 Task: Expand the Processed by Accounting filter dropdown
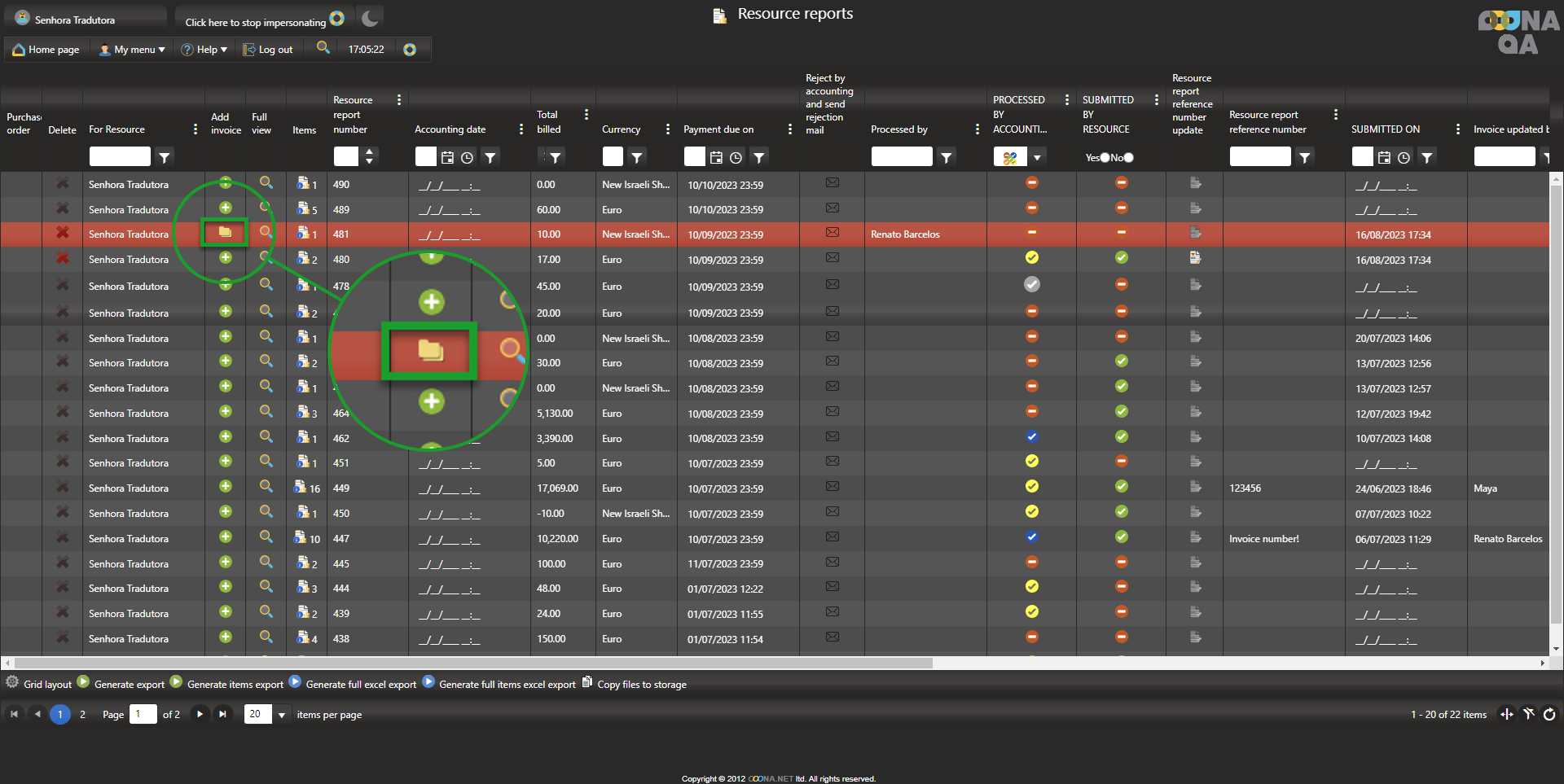(x=1037, y=157)
